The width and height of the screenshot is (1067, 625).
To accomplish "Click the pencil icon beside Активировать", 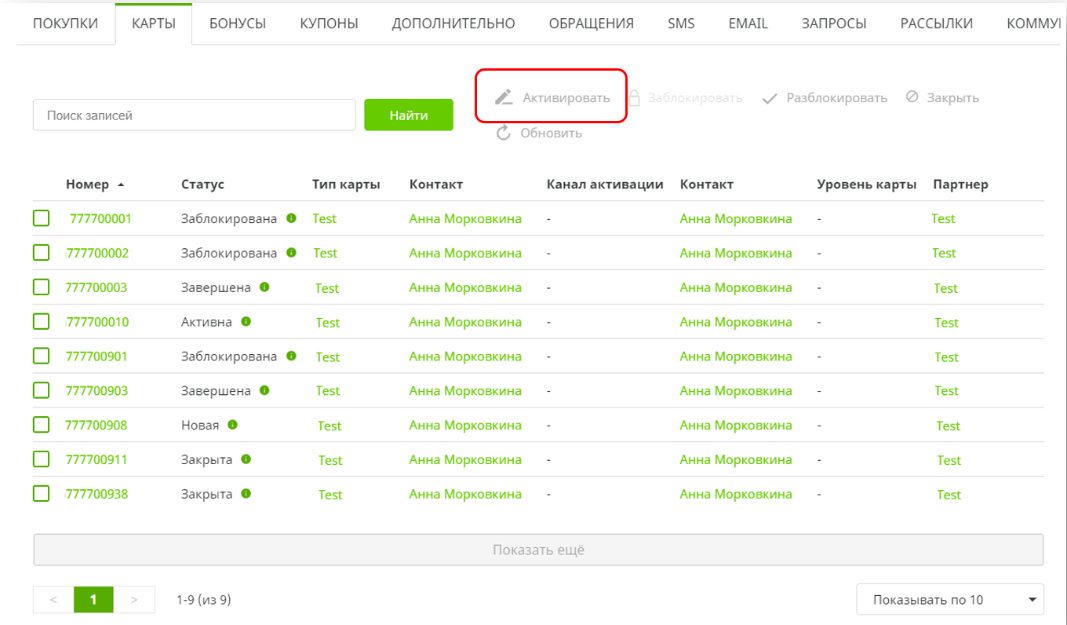I will pyautogui.click(x=504, y=98).
